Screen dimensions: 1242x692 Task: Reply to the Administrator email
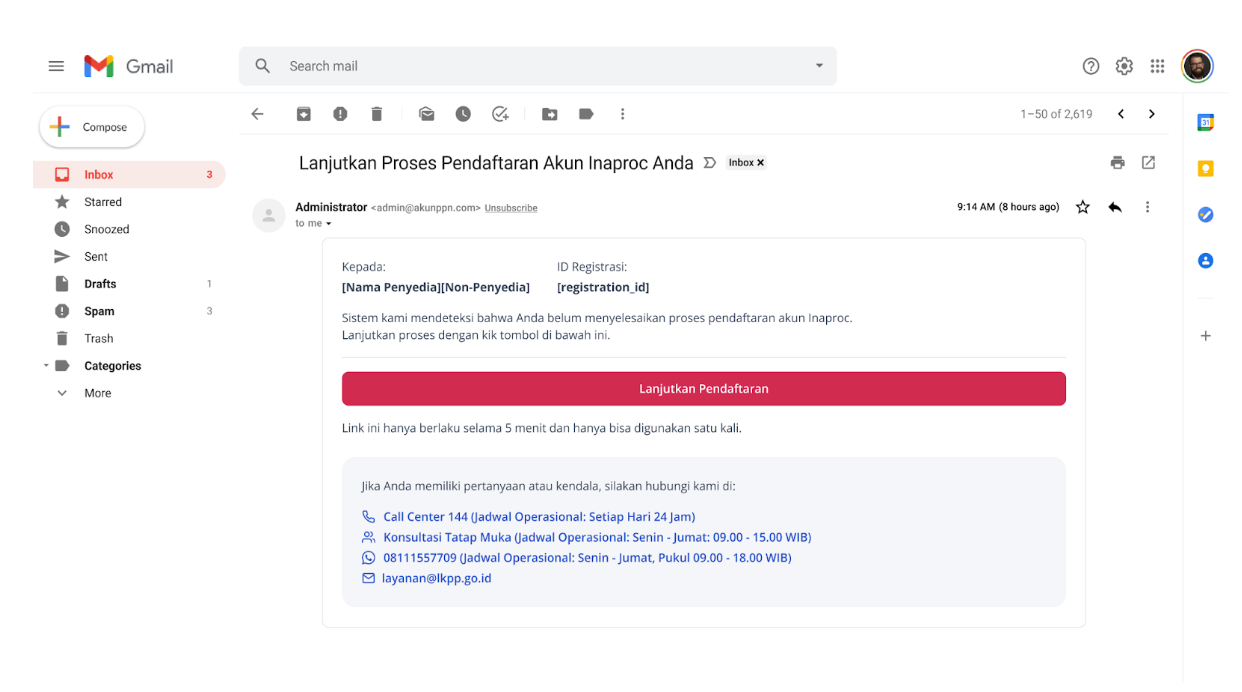[x=1115, y=206]
